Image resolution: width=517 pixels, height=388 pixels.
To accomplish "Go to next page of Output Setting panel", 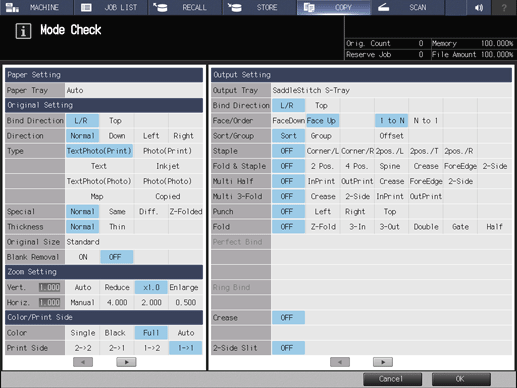I will (383, 362).
